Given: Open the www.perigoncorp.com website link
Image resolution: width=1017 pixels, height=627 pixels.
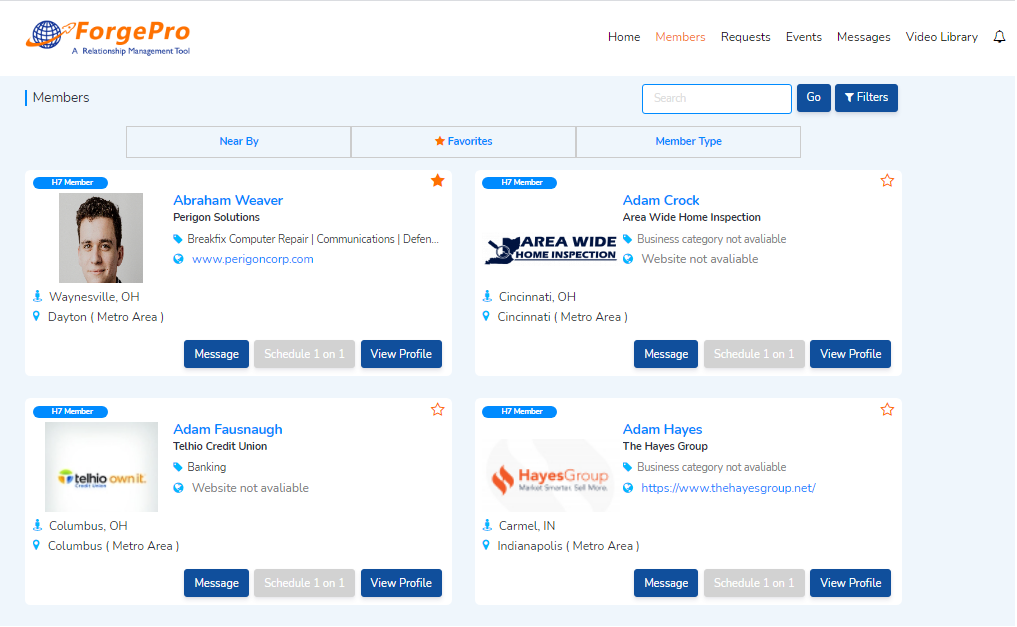Looking at the screenshot, I should [253, 259].
